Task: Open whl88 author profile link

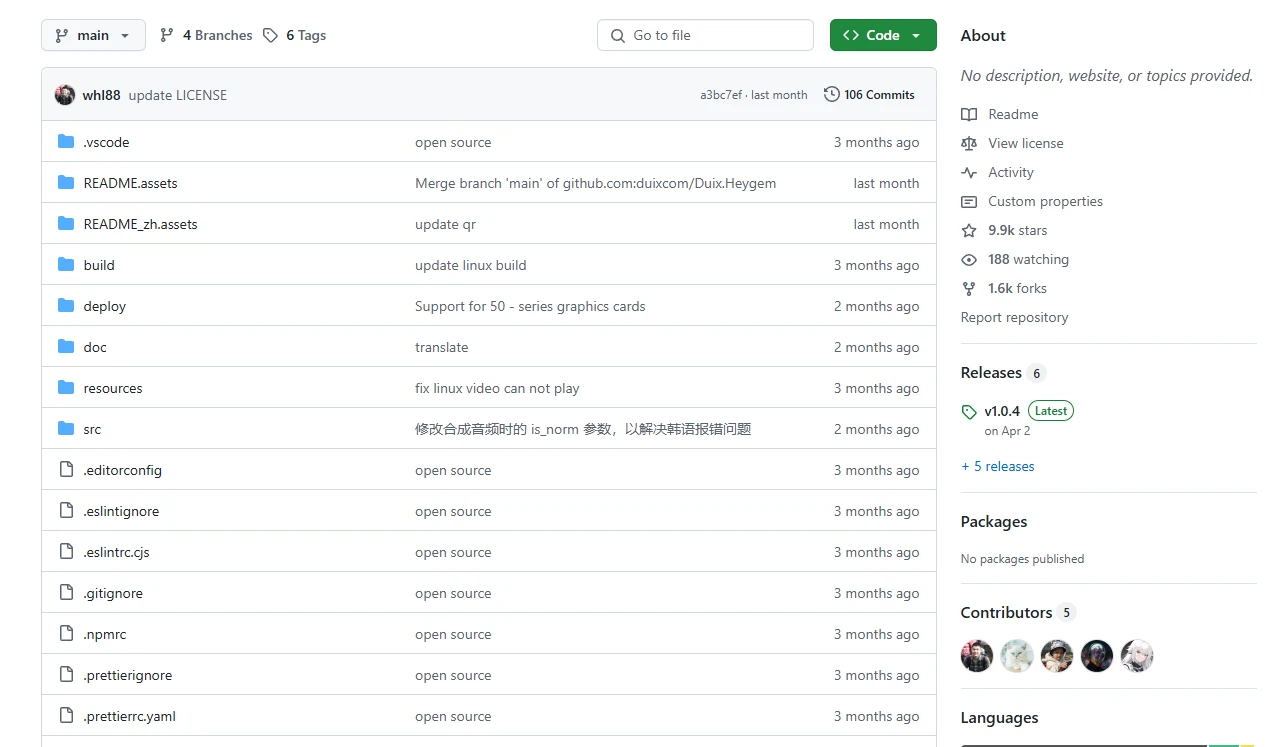Action: point(101,95)
